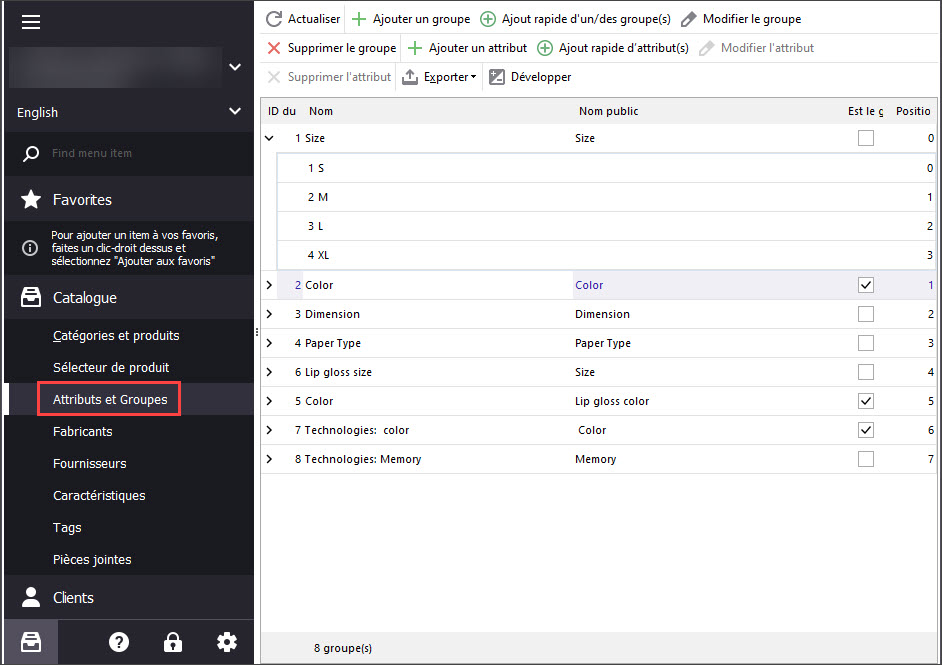Click the Ajout rapide d'attribut(s) circle-plus icon
This screenshot has height=665, width=942.
pyautogui.click(x=545, y=48)
